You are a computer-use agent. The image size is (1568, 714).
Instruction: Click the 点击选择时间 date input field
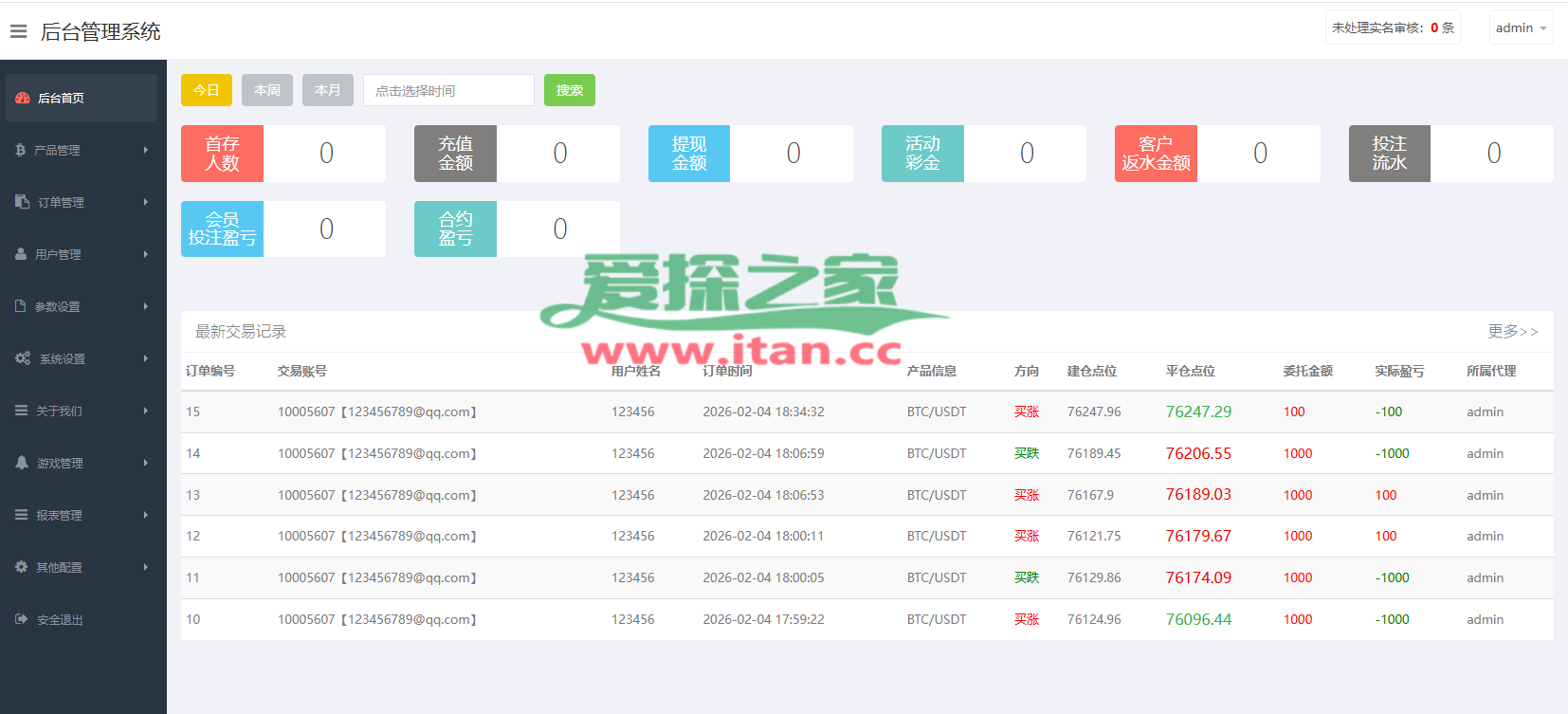point(448,90)
